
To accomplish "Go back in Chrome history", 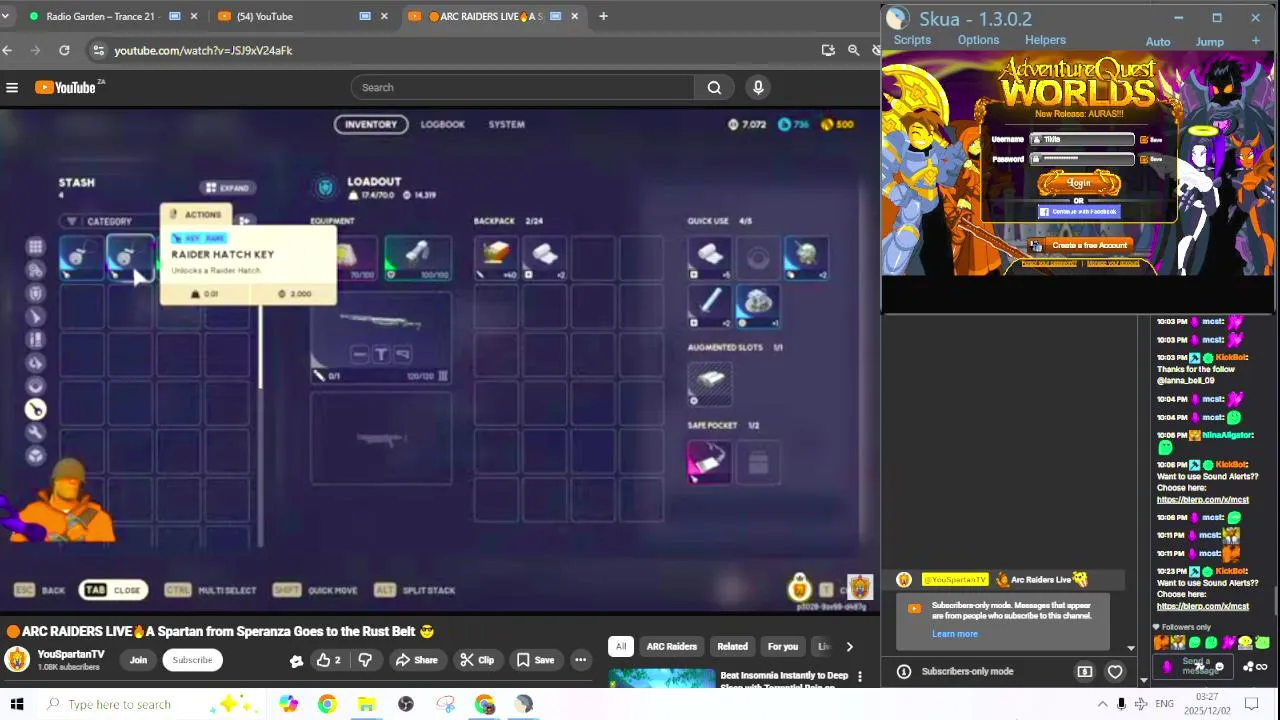I will (7, 50).
